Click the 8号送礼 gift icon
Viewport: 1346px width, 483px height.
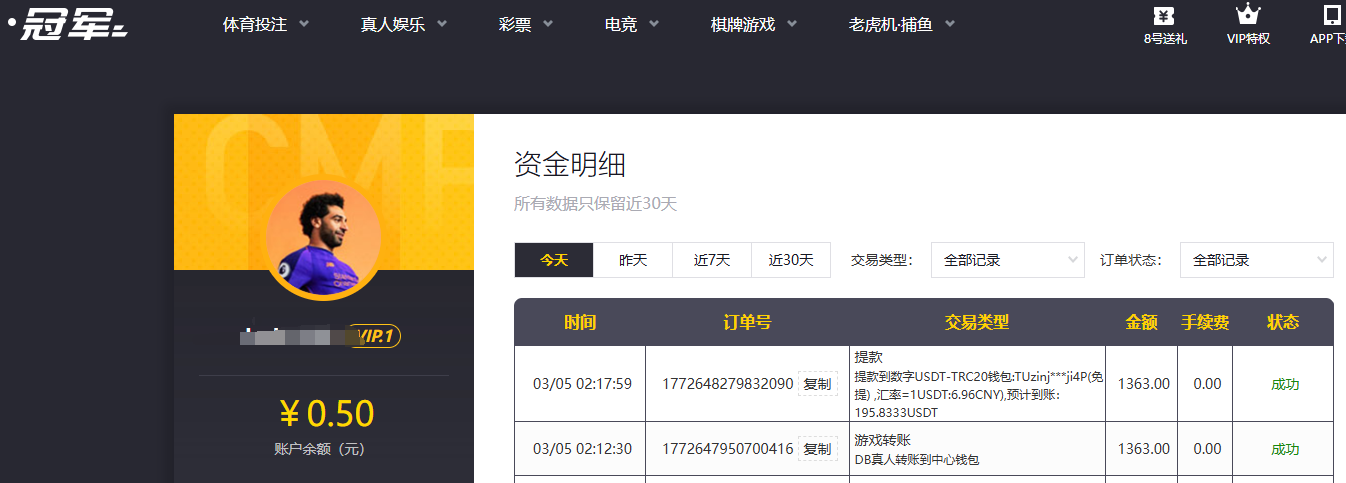1164,16
